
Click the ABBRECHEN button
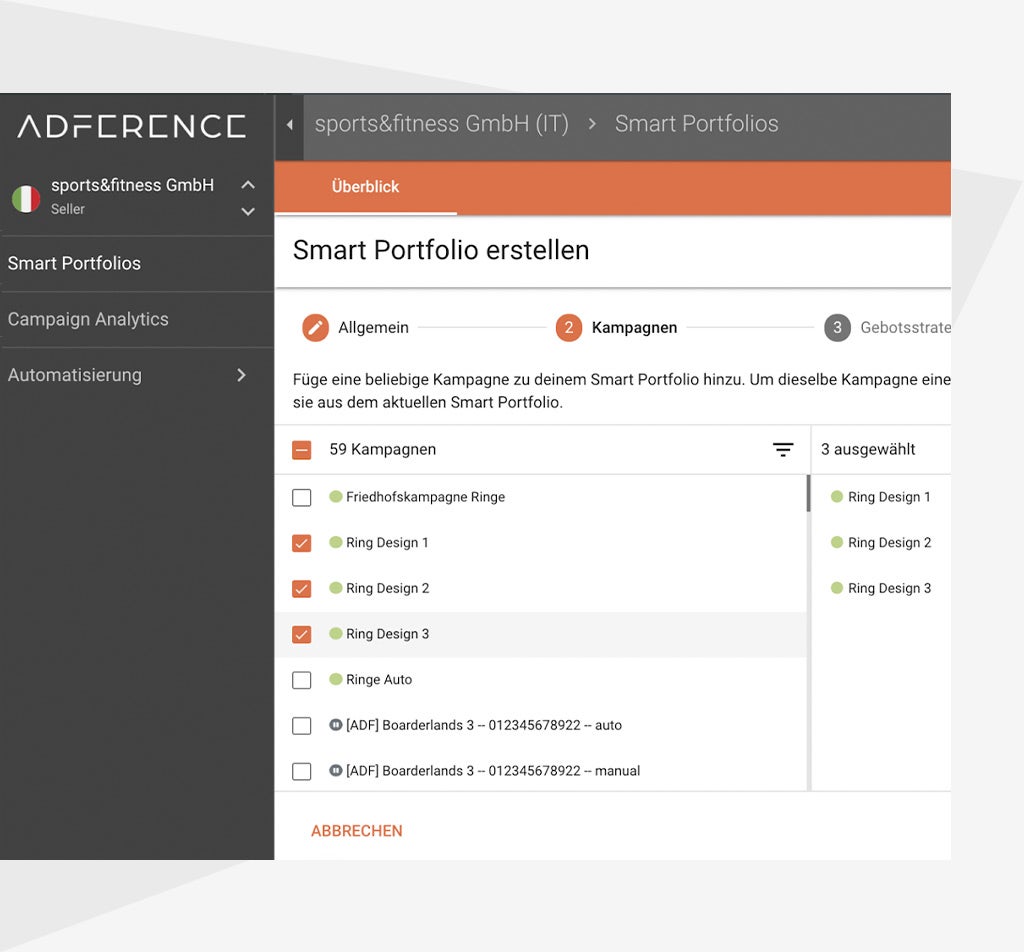pyautogui.click(x=357, y=831)
